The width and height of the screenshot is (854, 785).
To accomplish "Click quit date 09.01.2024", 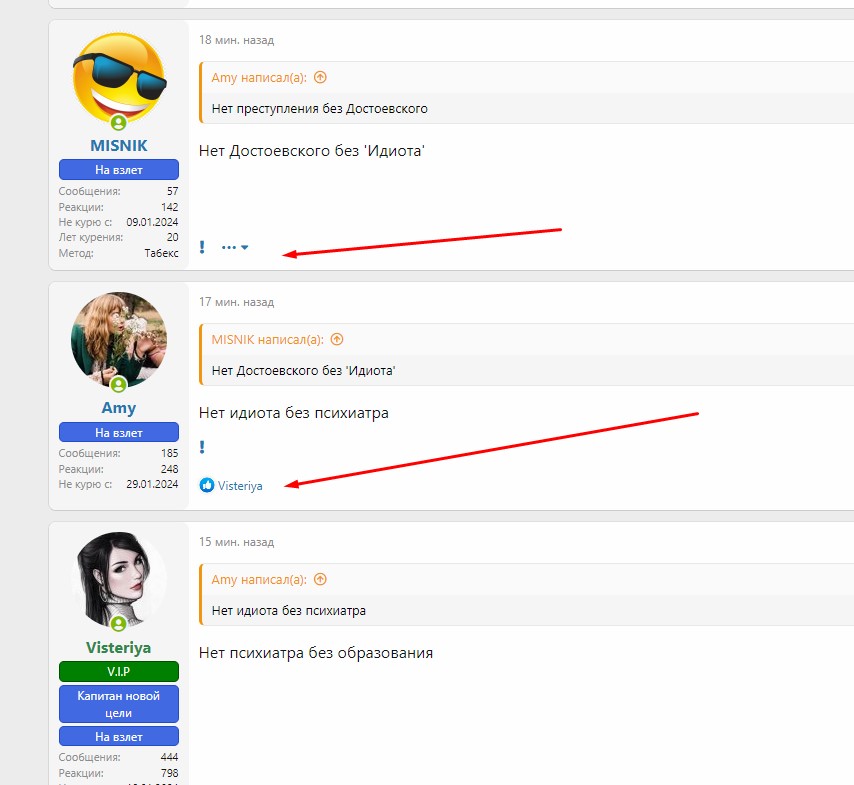I will [x=152, y=222].
